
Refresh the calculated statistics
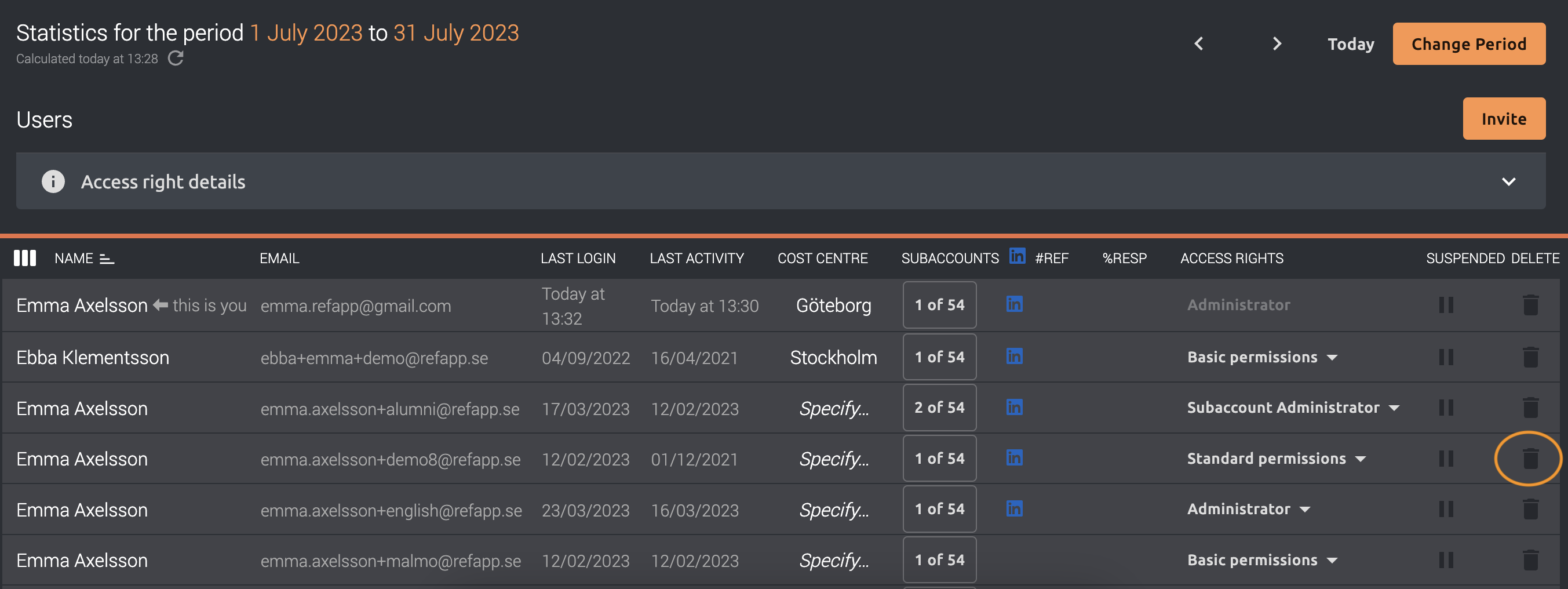[176, 59]
